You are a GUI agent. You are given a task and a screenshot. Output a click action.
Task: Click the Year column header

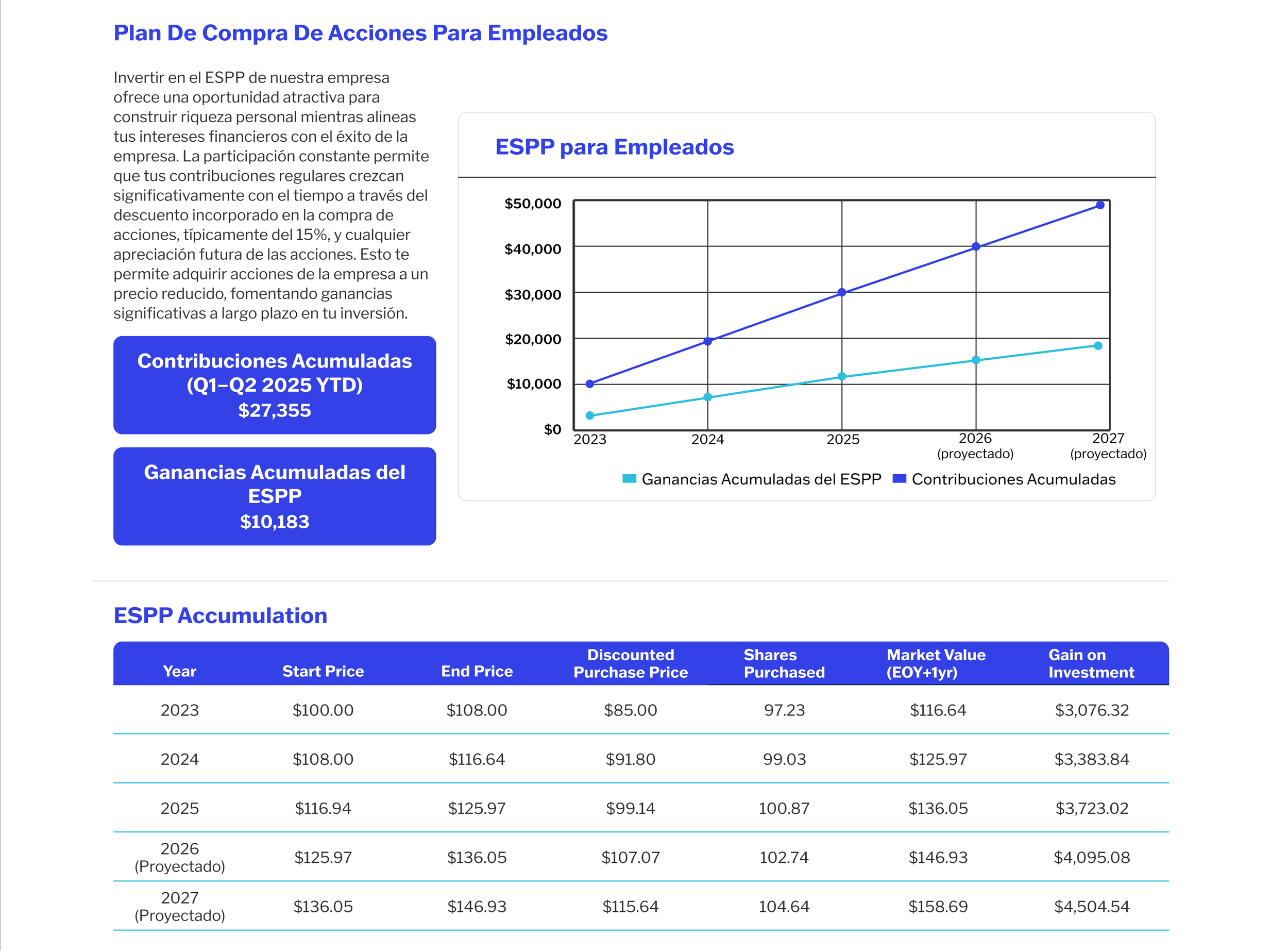point(179,671)
